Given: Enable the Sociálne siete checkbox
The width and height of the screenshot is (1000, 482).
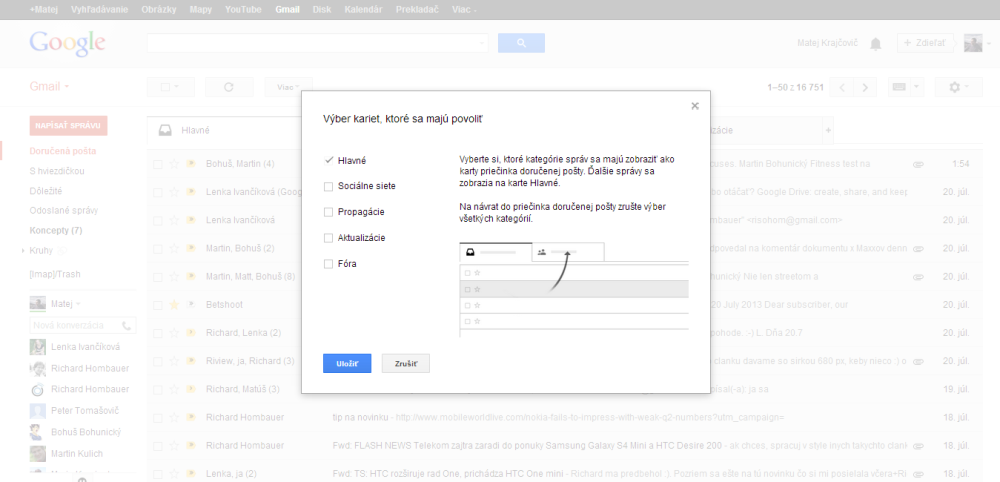Looking at the screenshot, I should pyautogui.click(x=329, y=186).
